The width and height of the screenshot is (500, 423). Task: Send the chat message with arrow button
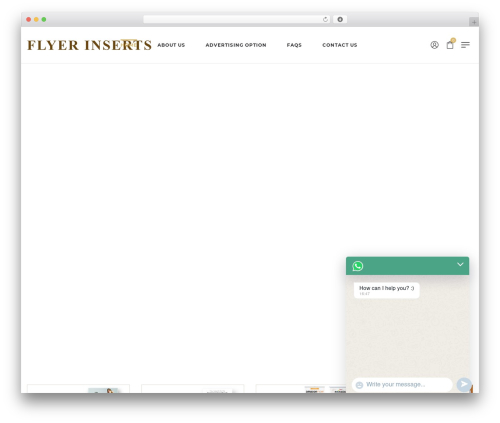coord(464,384)
